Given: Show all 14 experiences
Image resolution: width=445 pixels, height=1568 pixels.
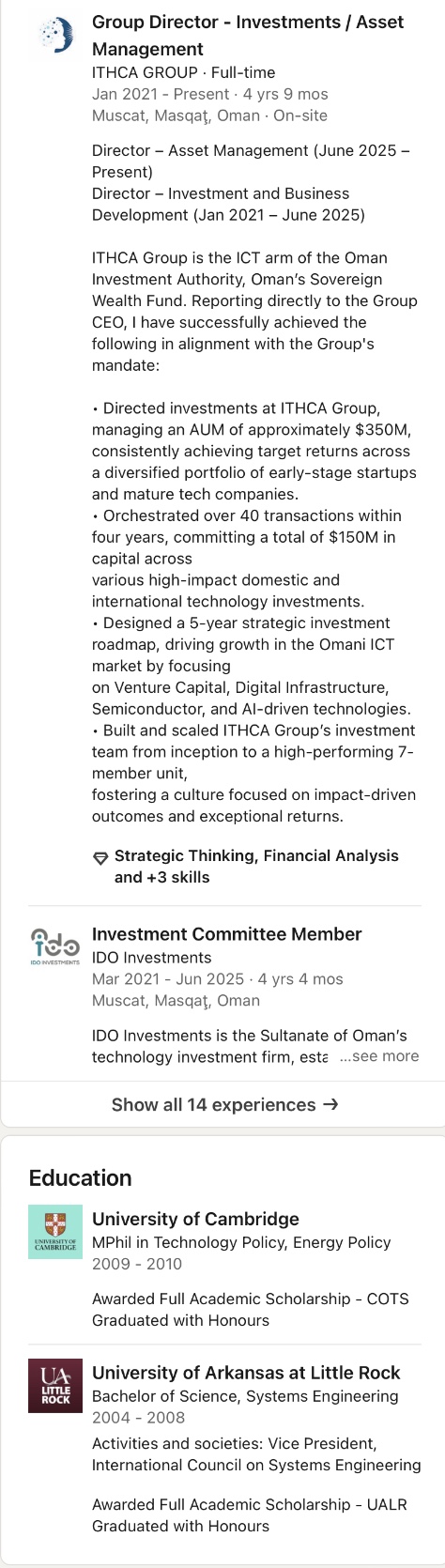Looking at the screenshot, I should (x=223, y=1104).
